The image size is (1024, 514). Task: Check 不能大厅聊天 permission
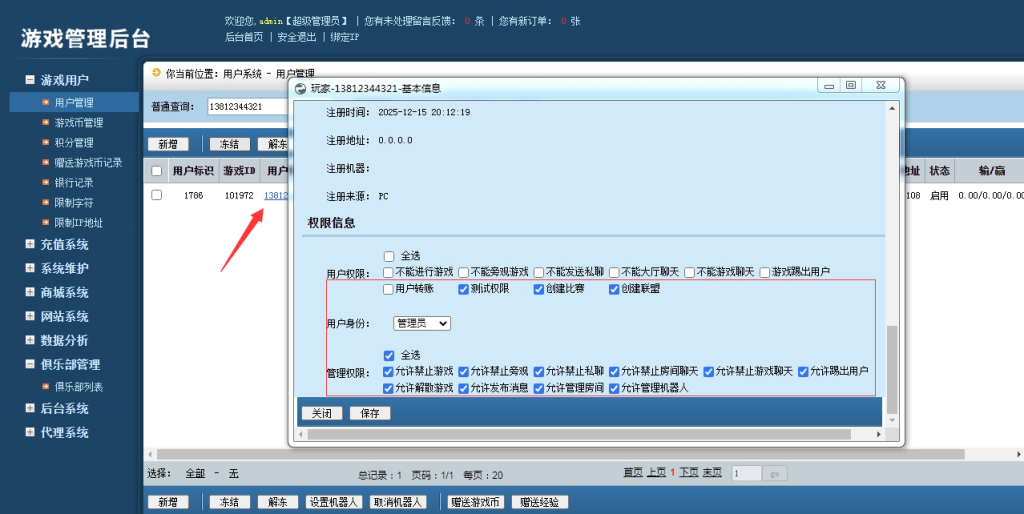(x=615, y=272)
